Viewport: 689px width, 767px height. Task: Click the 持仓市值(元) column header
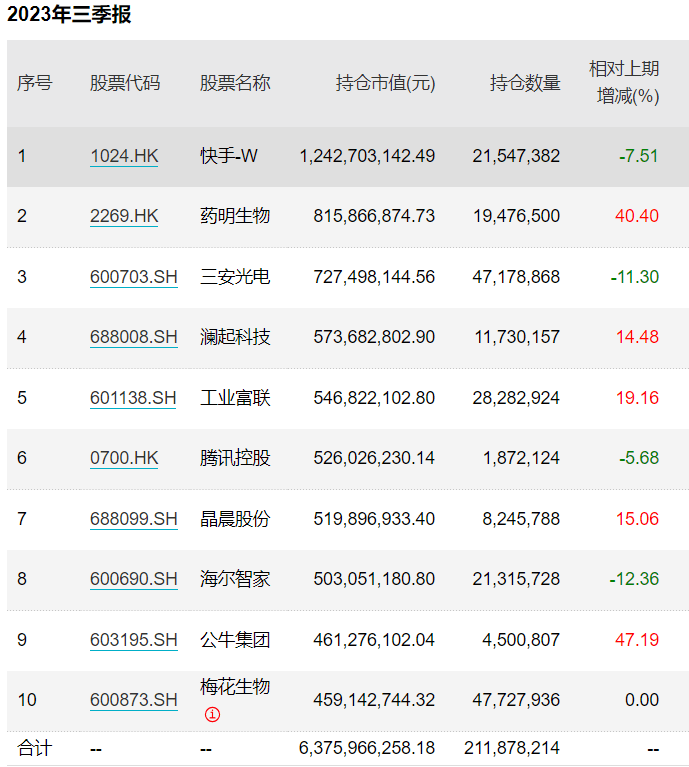point(385,83)
